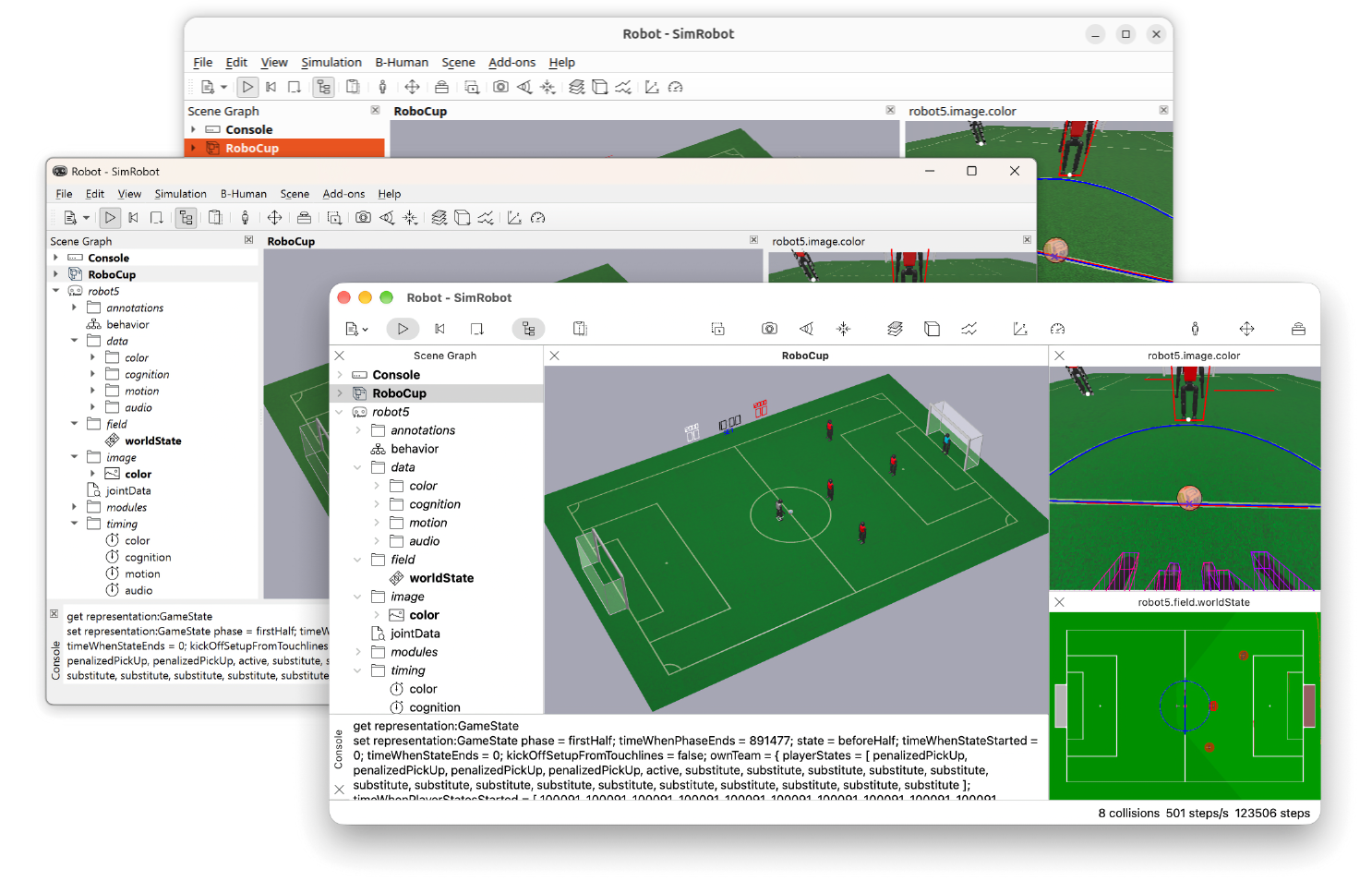Viewport: 1372px width, 893px height.
Task: Click the cube icon in the middle window toolbar
Action: pos(463,218)
